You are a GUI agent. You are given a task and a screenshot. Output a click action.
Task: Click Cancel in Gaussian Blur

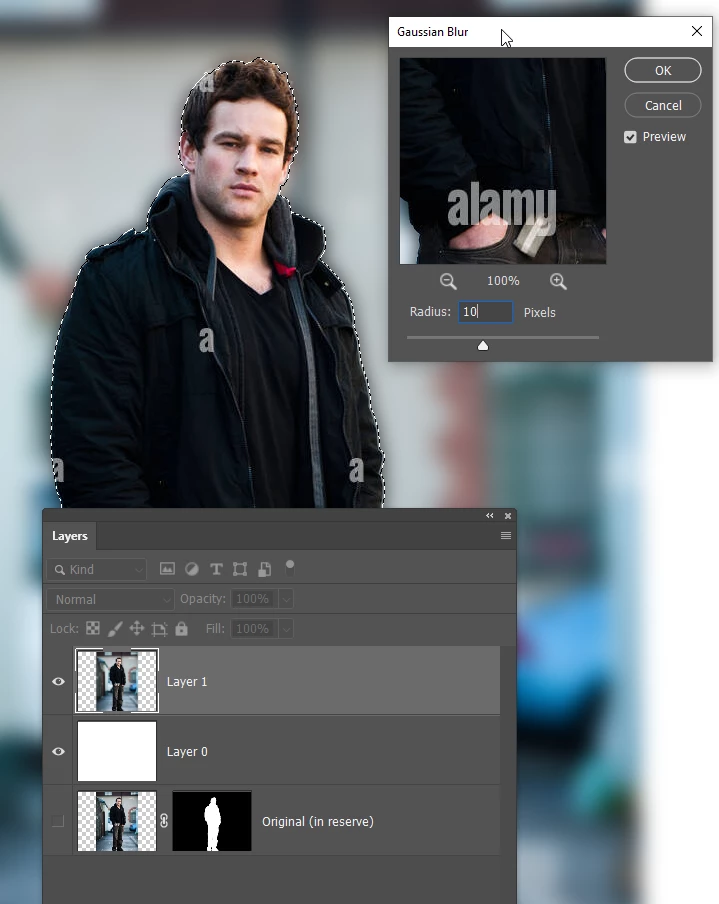click(x=662, y=106)
